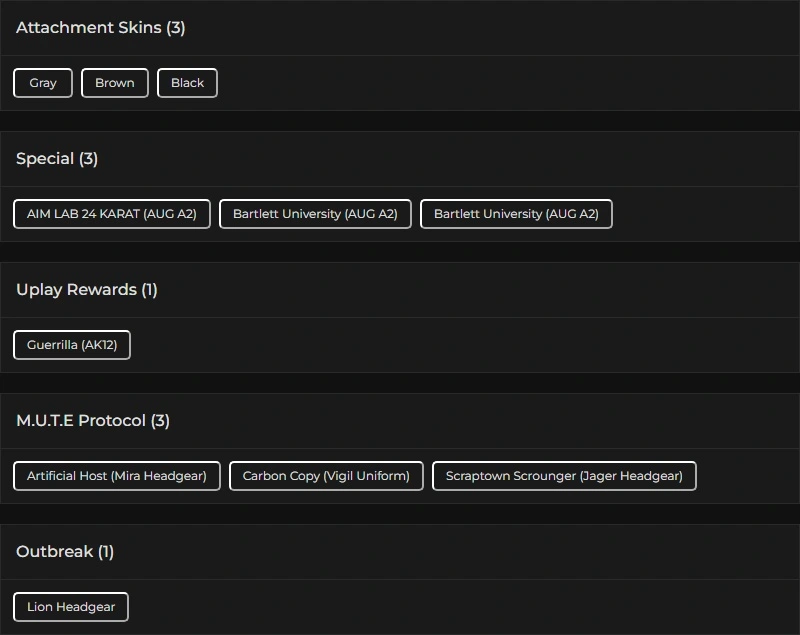Screen dimensions: 800x635
Task: Expand the Uplay Rewards heading
Action: [76, 290]
